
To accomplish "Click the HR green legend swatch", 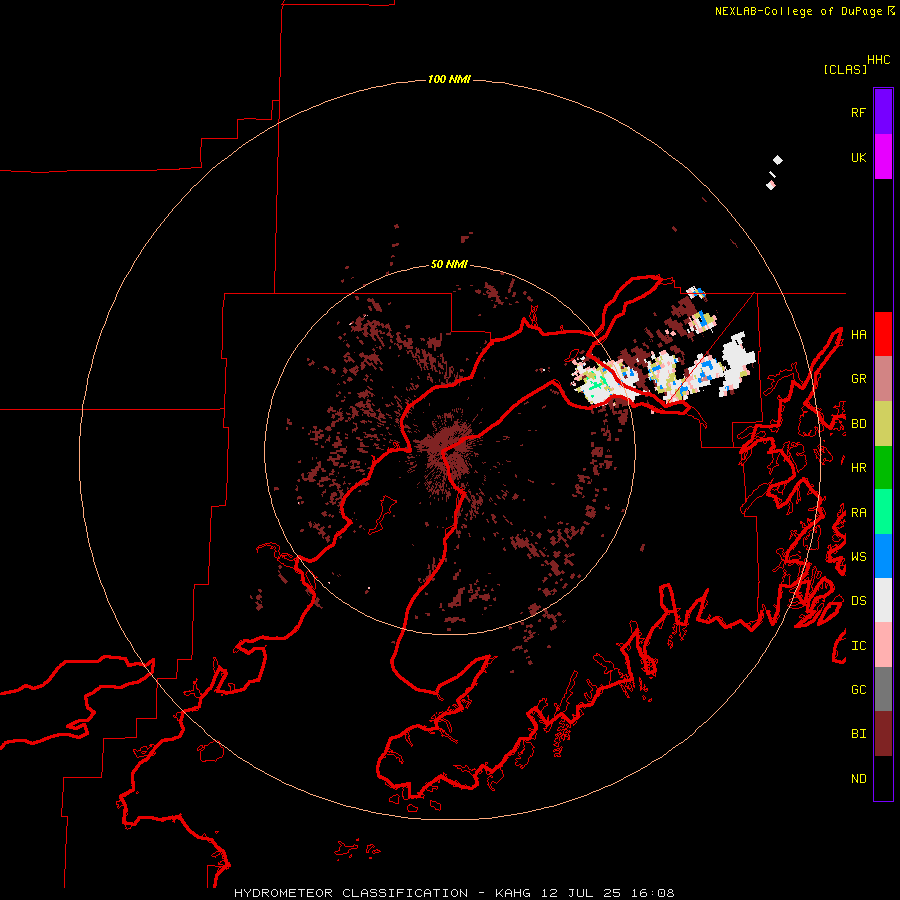I will pos(883,468).
